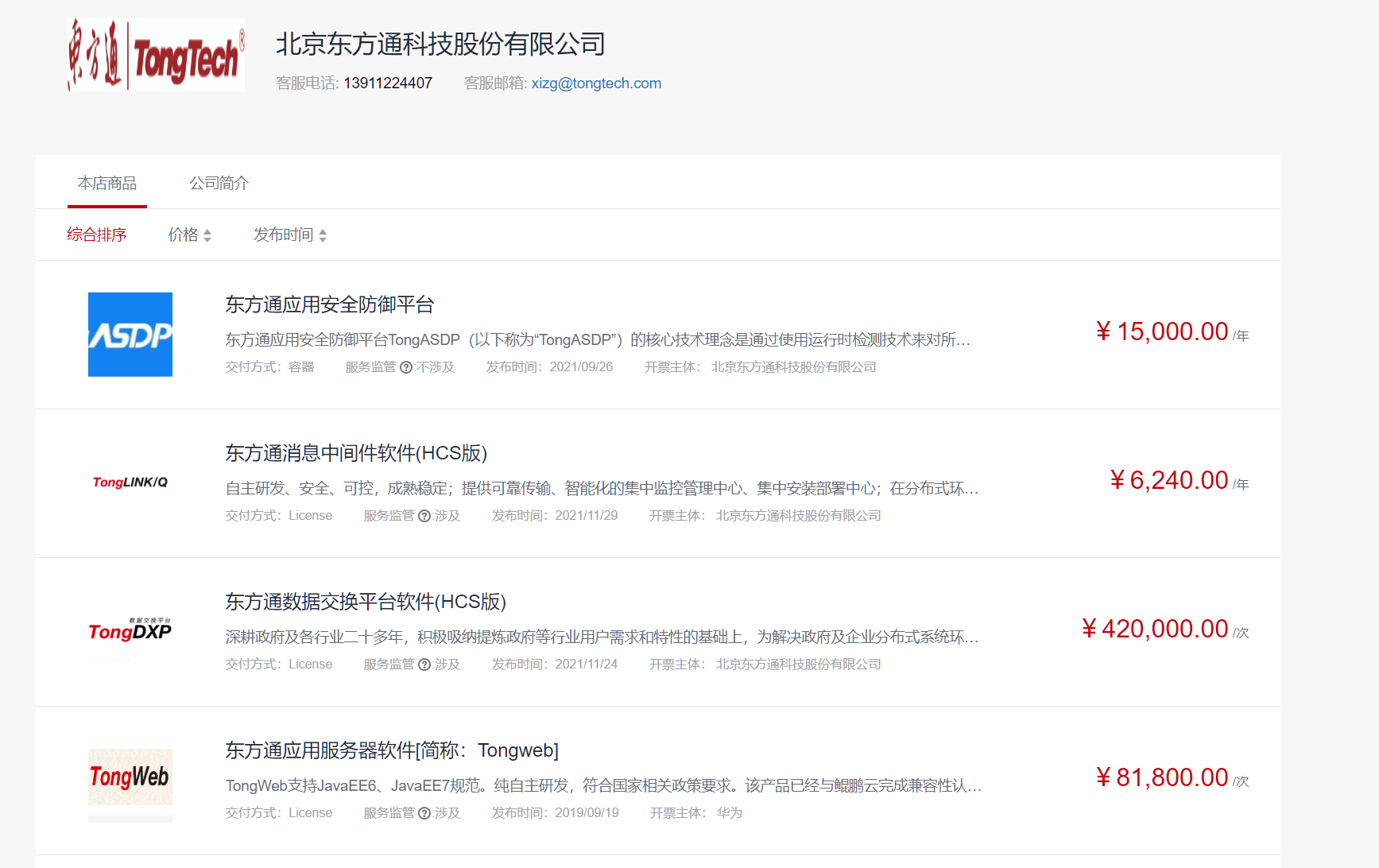Open 东方通数据交换平台软件(HCS版) title
The image size is (1379, 868).
(x=366, y=602)
